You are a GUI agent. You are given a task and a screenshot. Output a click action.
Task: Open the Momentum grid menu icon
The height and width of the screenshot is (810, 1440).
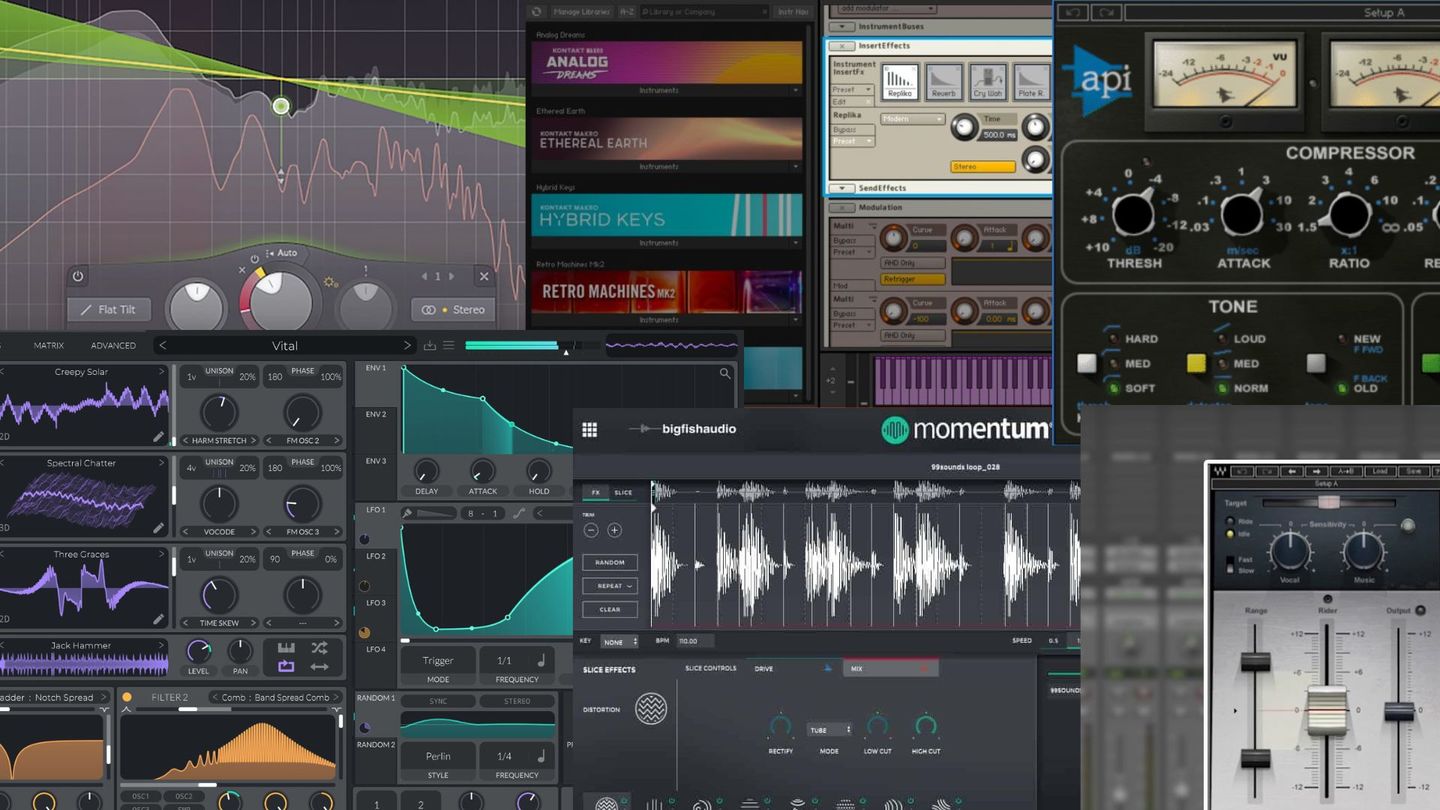tap(590, 430)
